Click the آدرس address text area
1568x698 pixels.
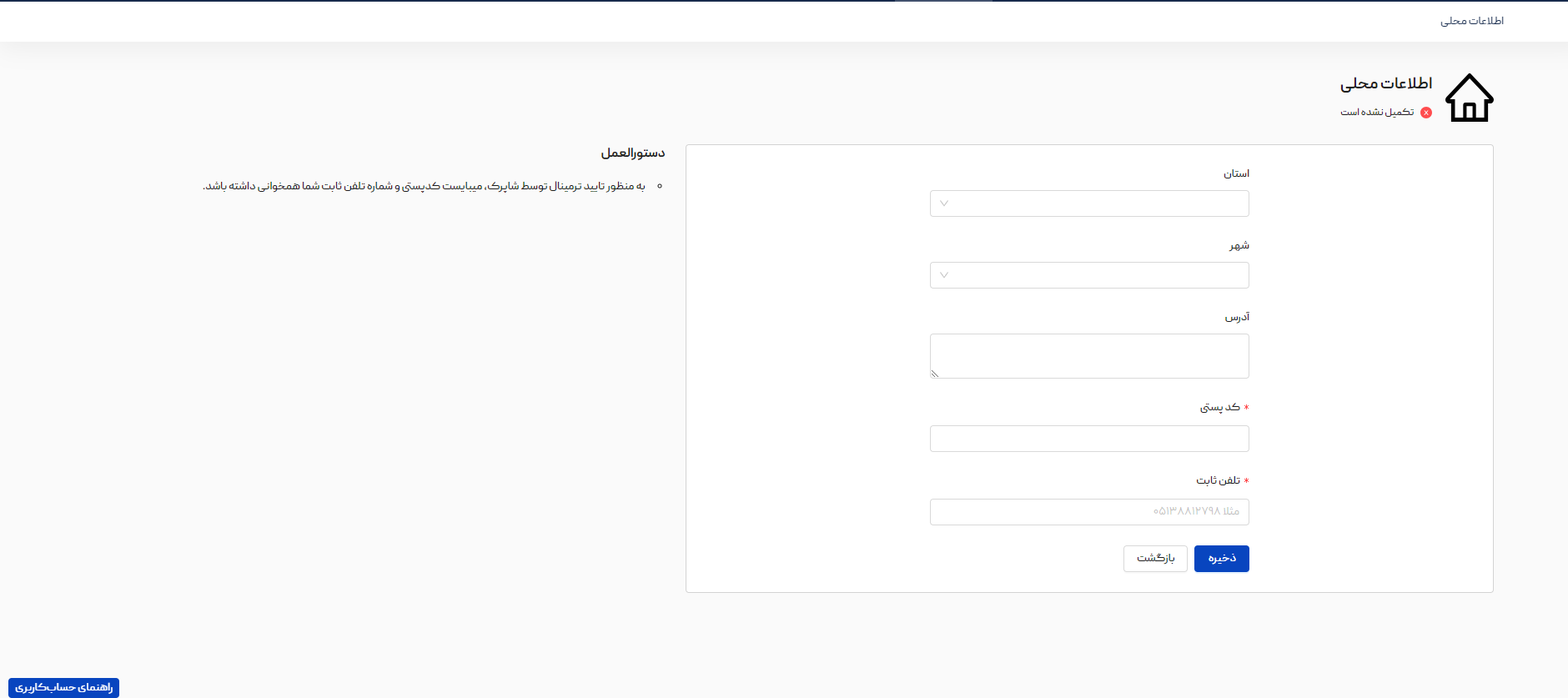[1089, 356]
